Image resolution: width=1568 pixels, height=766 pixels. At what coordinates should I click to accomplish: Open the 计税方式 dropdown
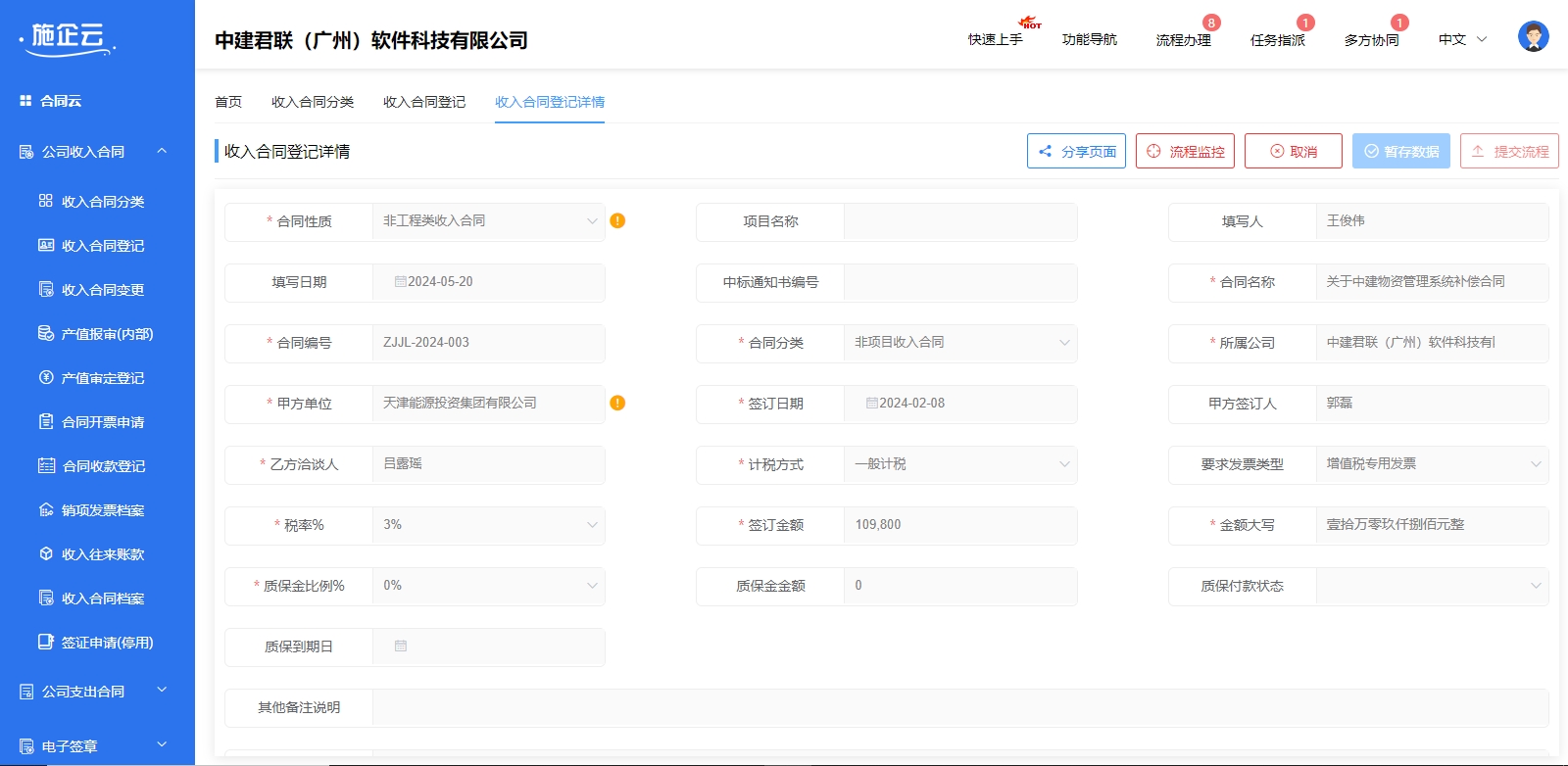(960, 464)
